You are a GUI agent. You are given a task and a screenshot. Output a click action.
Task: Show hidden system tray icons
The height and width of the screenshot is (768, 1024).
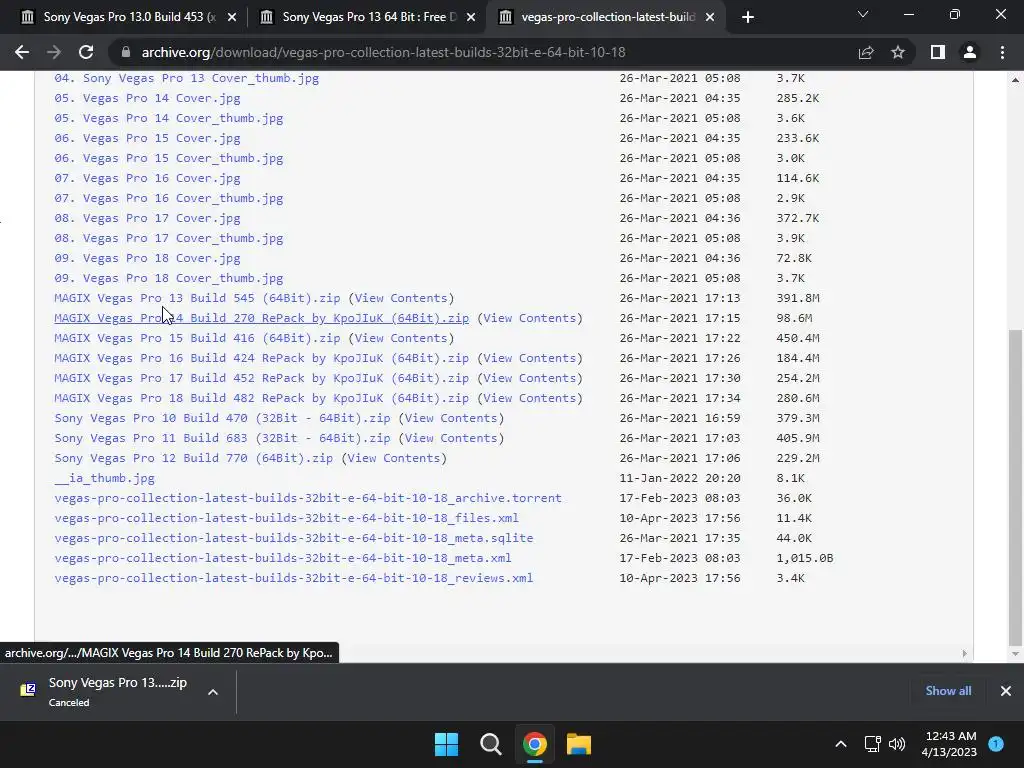point(841,744)
